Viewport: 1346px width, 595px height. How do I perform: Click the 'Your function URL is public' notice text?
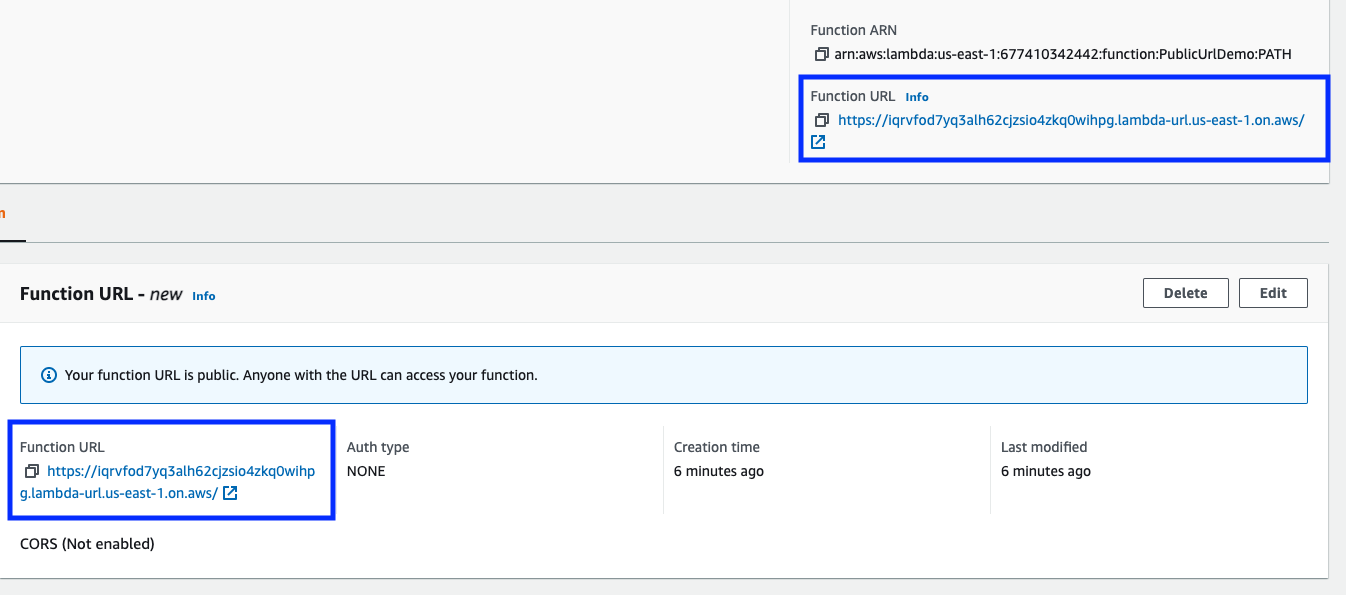tap(301, 375)
